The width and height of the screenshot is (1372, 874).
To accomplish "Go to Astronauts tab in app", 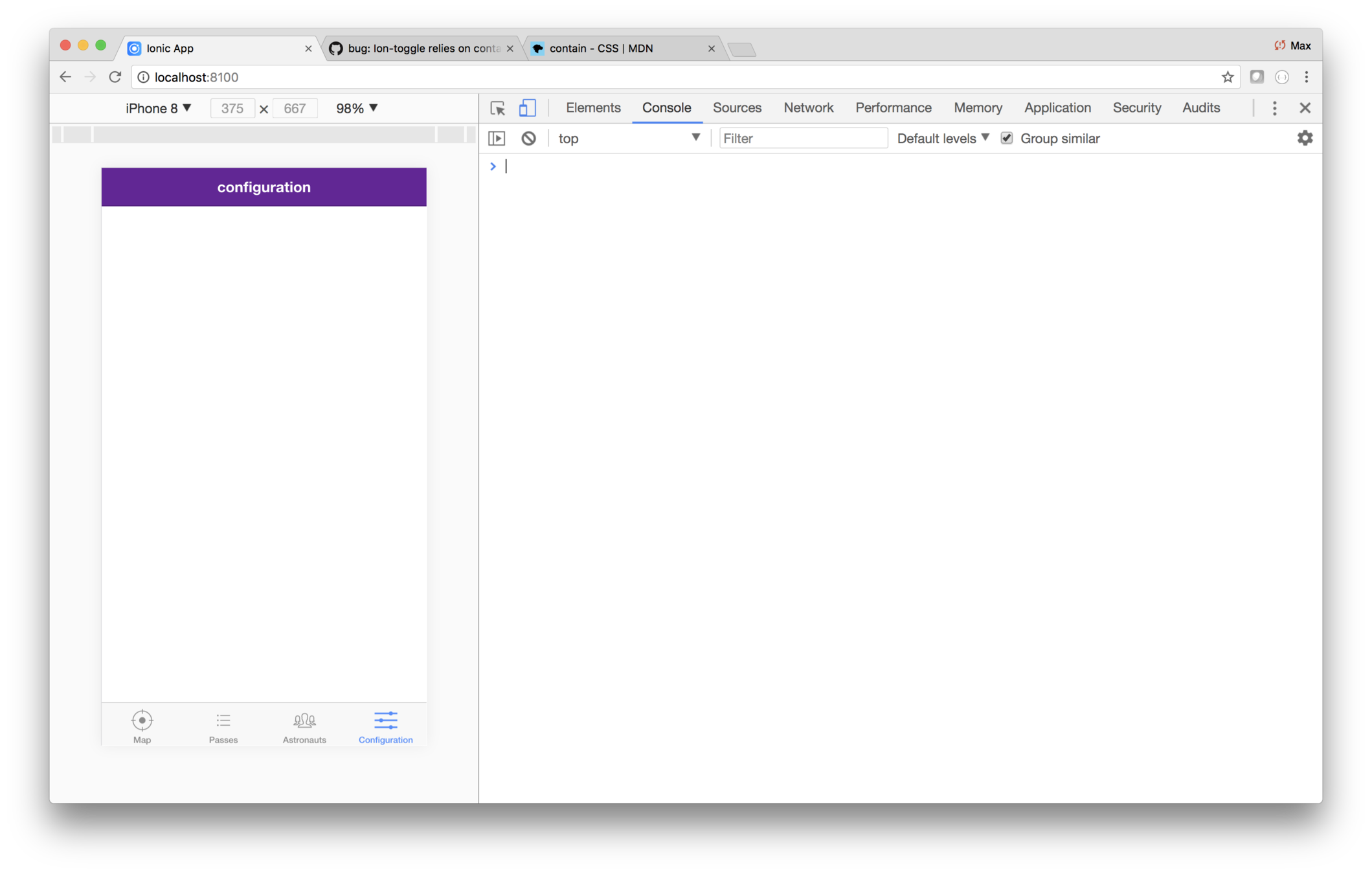I will pyautogui.click(x=304, y=726).
